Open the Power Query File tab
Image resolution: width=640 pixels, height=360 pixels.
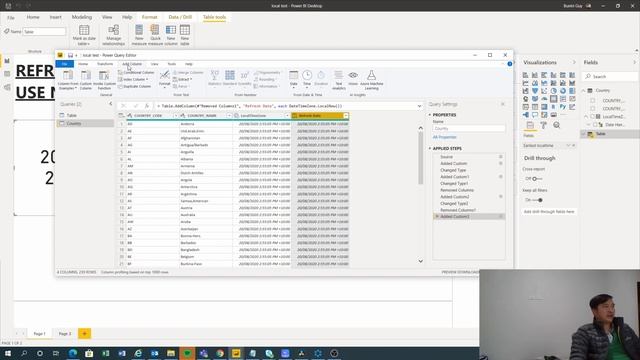(64, 64)
